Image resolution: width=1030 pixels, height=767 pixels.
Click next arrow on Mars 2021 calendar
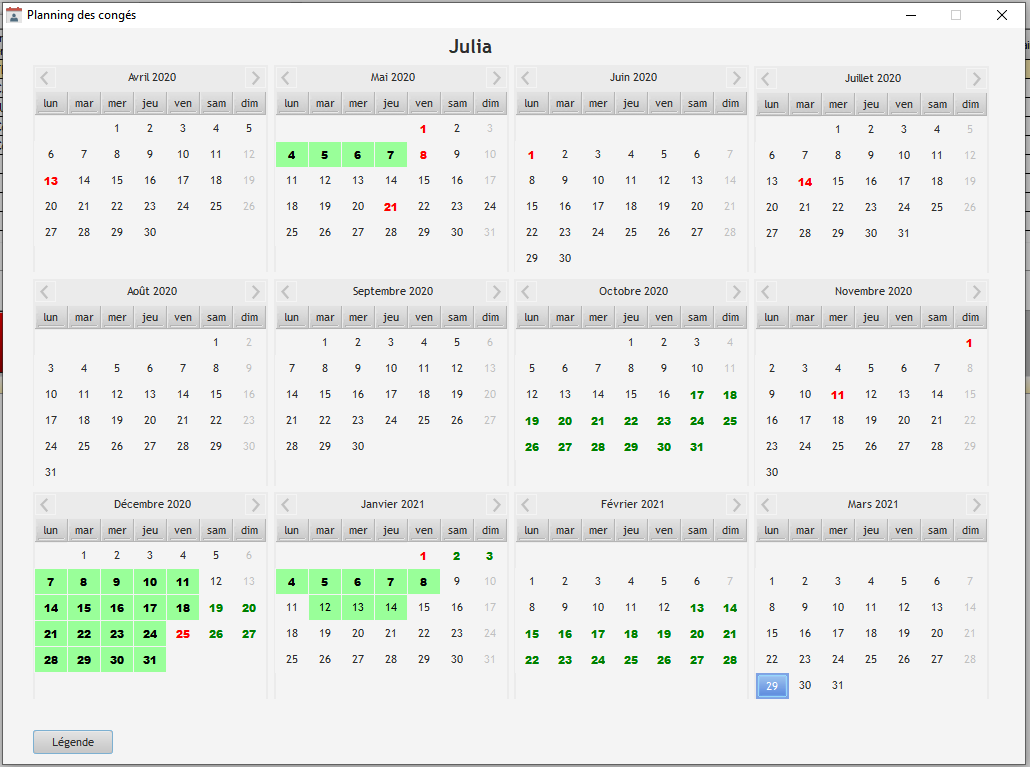coord(977,505)
